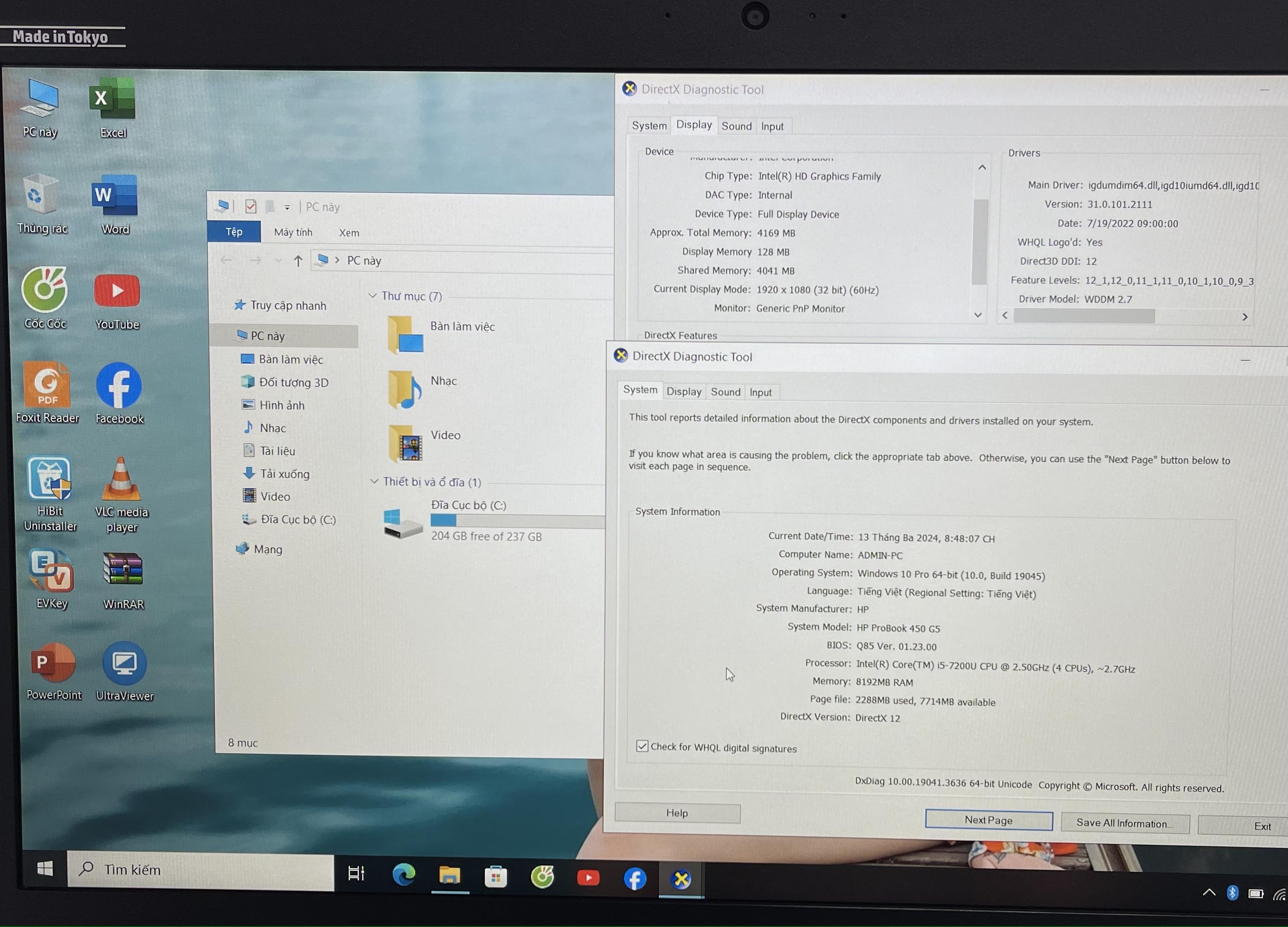Image resolution: width=1288 pixels, height=927 pixels.
Task: Collapse Thiết bị và ổ đĩa group
Action: pos(374,481)
